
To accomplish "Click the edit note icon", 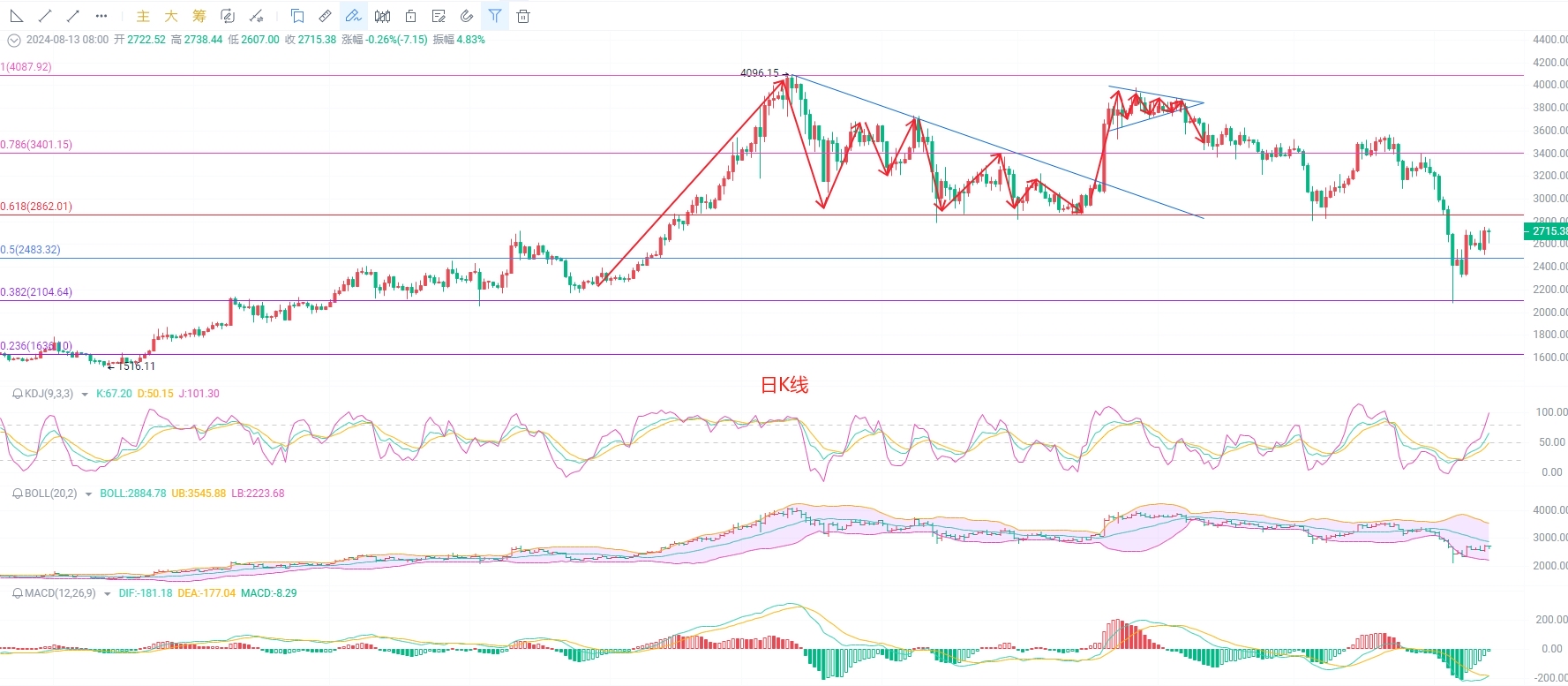I will [x=439, y=16].
